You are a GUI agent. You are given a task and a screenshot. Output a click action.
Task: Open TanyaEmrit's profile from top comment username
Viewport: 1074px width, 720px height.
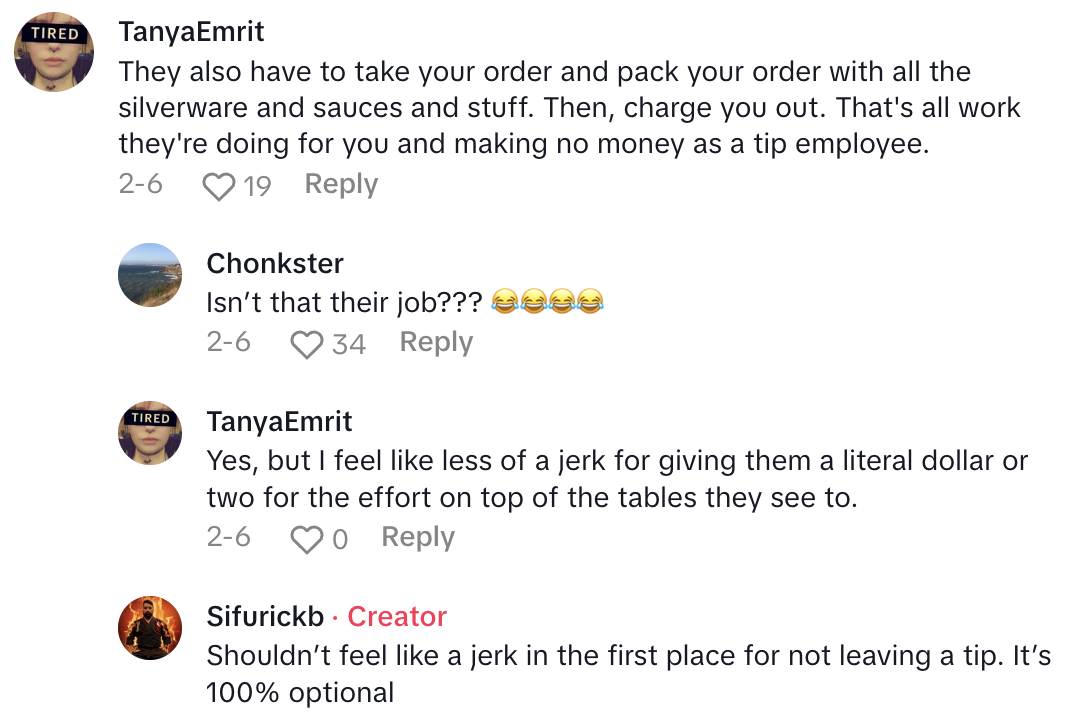tap(191, 31)
